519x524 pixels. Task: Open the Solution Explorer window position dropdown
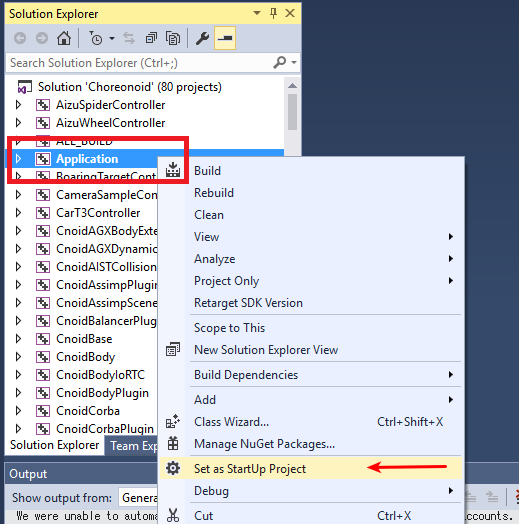point(257,13)
